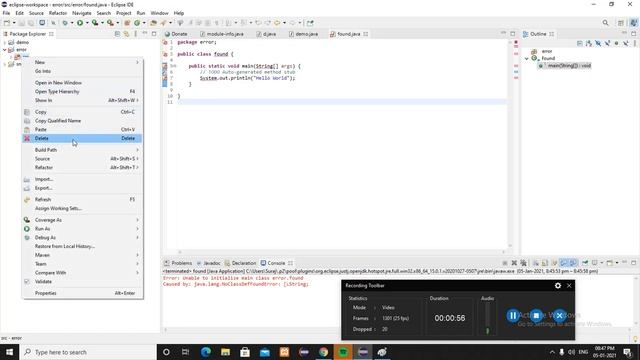The height and width of the screenshot is (360, 640).
Task: Open Recording Toolbar settings gear
Action: [x=558, y=286]
